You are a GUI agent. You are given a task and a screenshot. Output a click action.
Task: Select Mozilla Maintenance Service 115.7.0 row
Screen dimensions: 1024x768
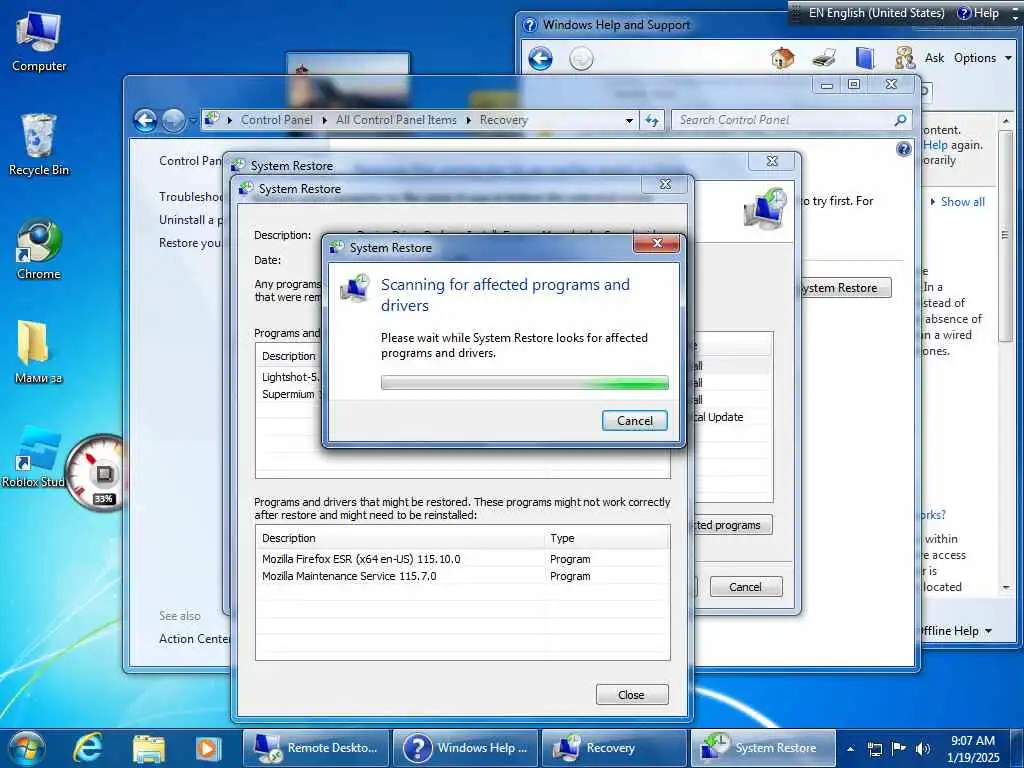pyautogui.click(x=462, y=576)
